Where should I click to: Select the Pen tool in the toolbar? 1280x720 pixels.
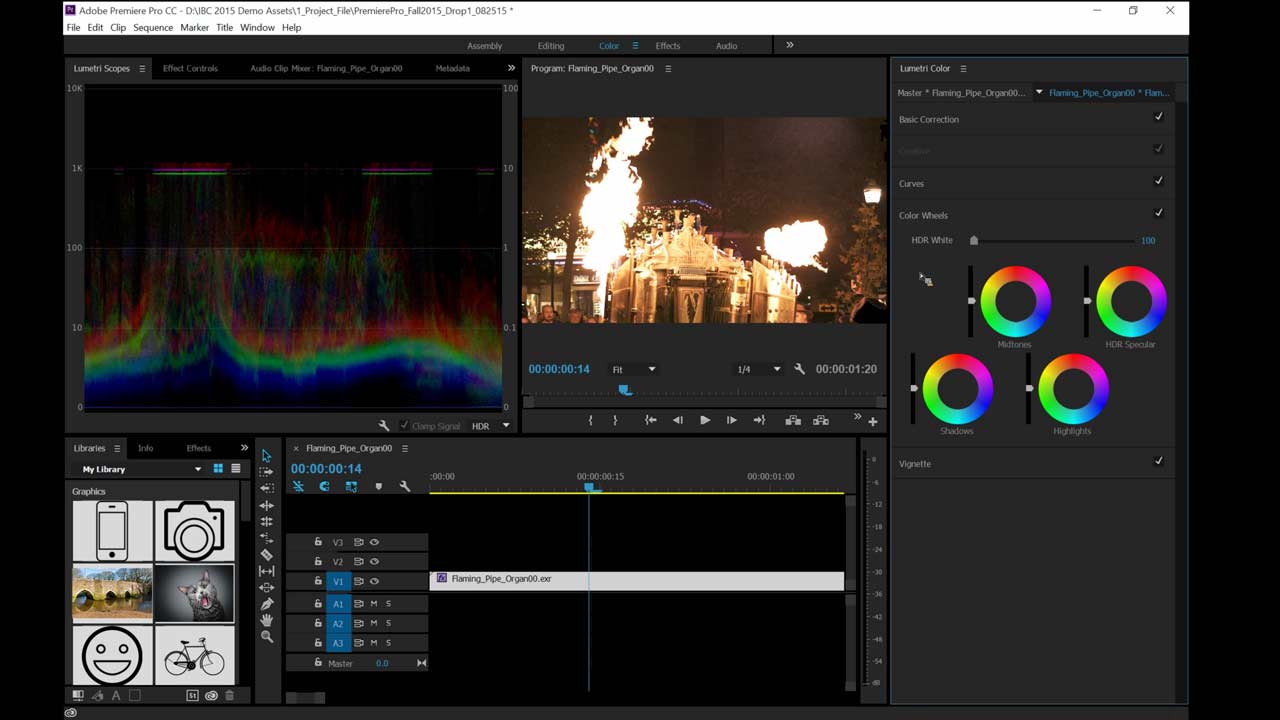coord(266,604)
